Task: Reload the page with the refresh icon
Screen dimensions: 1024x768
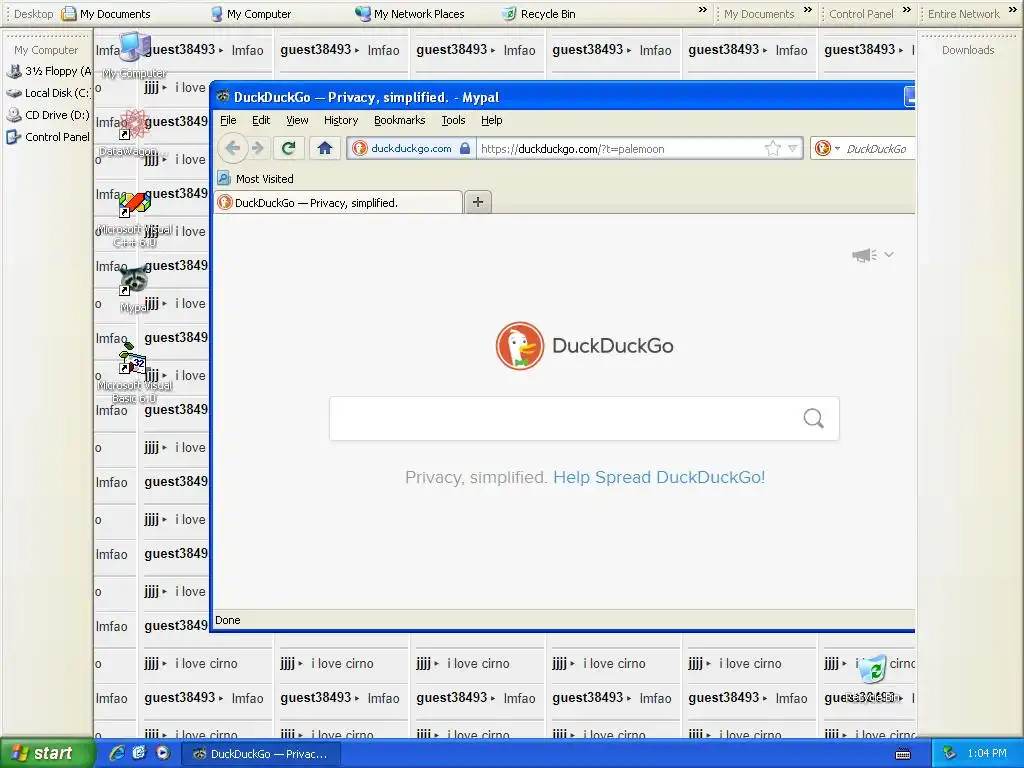Action: tap(289, 148)
